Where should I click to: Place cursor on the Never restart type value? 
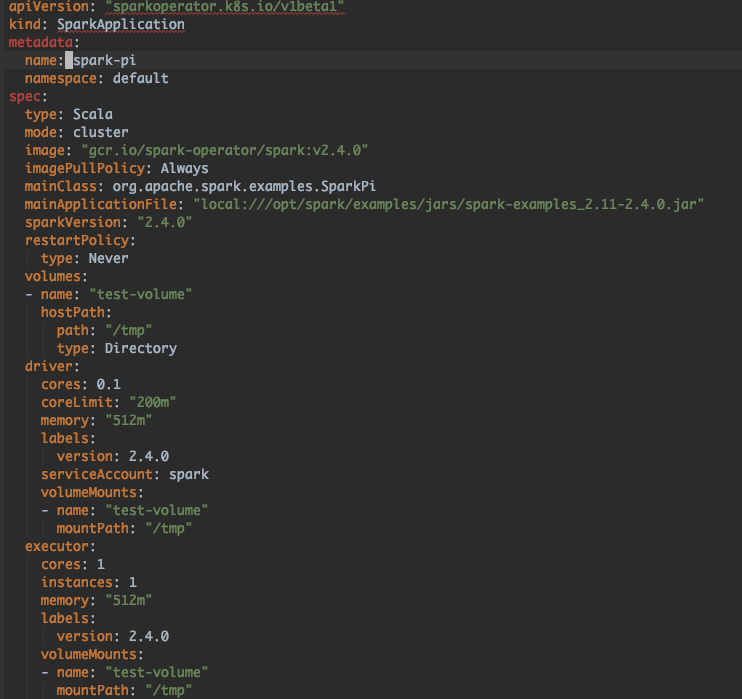click(108, 258)
